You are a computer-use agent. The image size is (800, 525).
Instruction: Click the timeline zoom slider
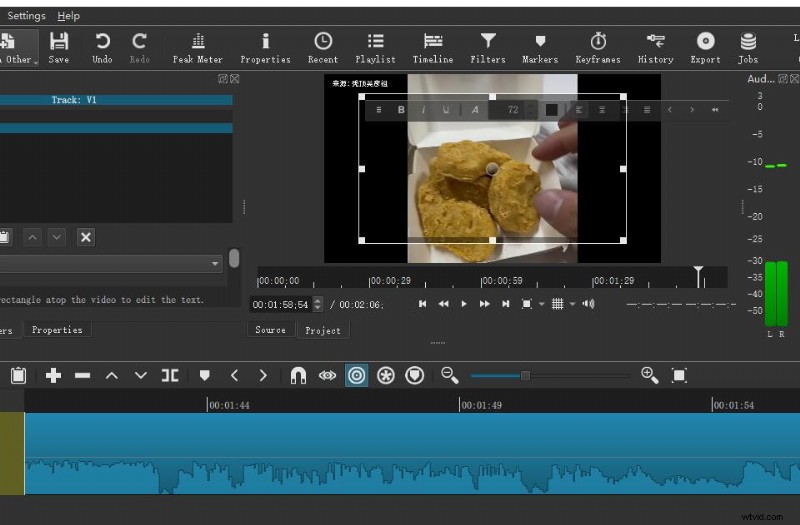pos(549,376)
